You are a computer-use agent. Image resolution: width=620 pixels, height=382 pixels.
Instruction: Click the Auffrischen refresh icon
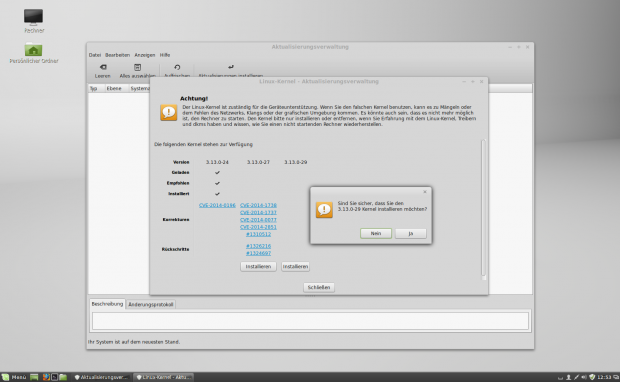[177, 67]
